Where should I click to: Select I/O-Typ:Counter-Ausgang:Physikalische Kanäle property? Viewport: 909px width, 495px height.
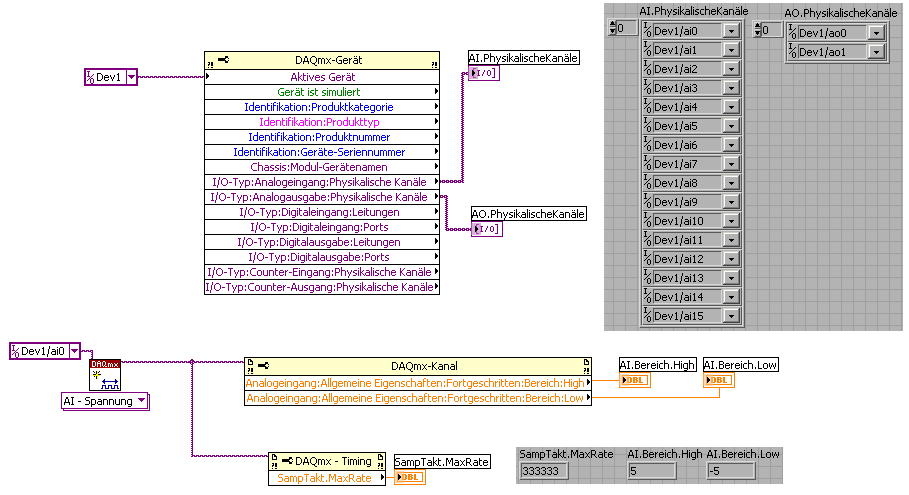pos(322,287)
